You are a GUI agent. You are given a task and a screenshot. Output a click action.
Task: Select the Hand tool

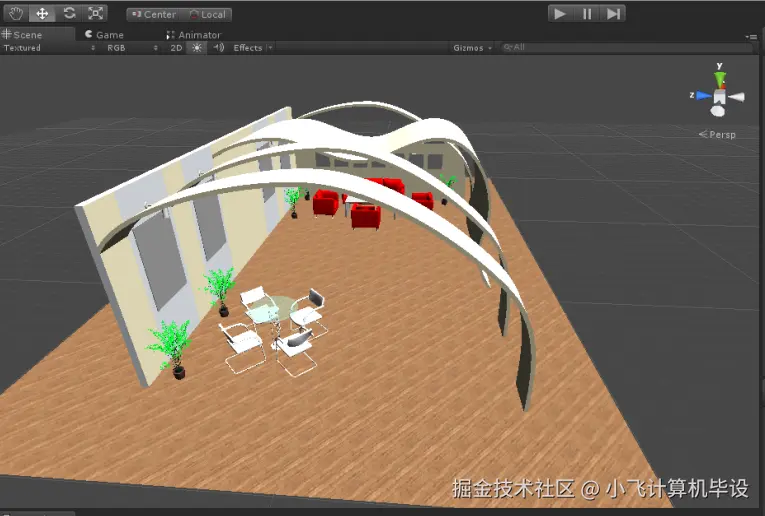pyautogui.click(x=16, y=13)
